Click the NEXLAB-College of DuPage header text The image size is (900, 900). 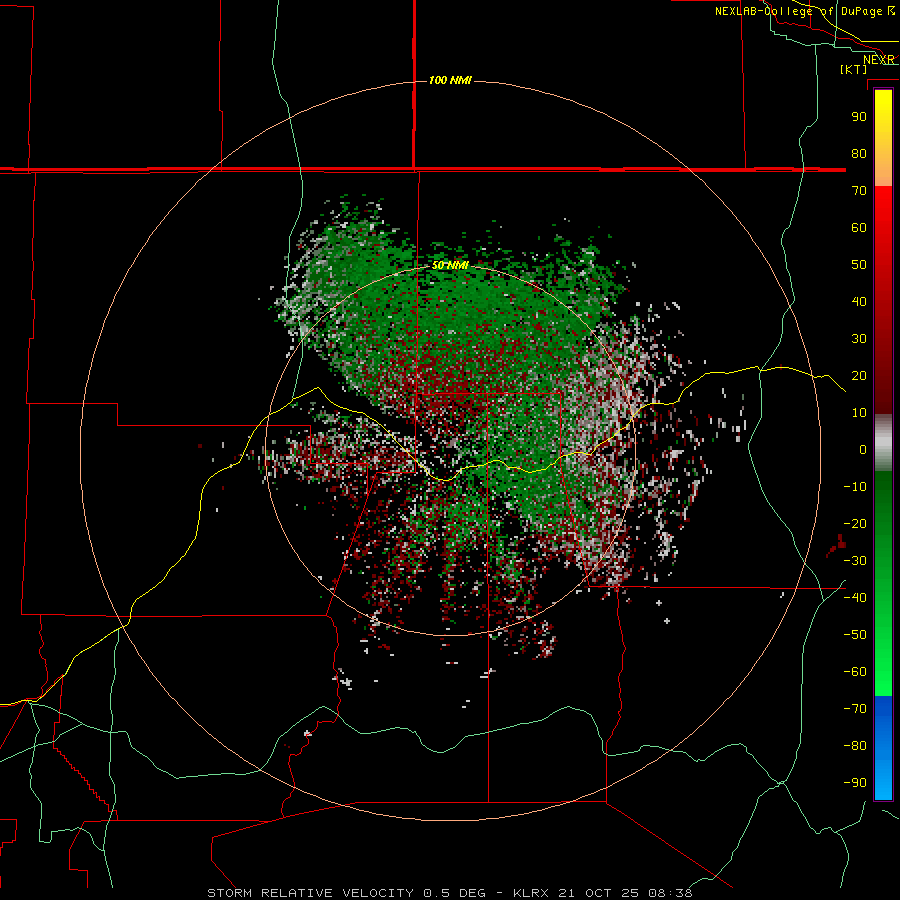805,11
